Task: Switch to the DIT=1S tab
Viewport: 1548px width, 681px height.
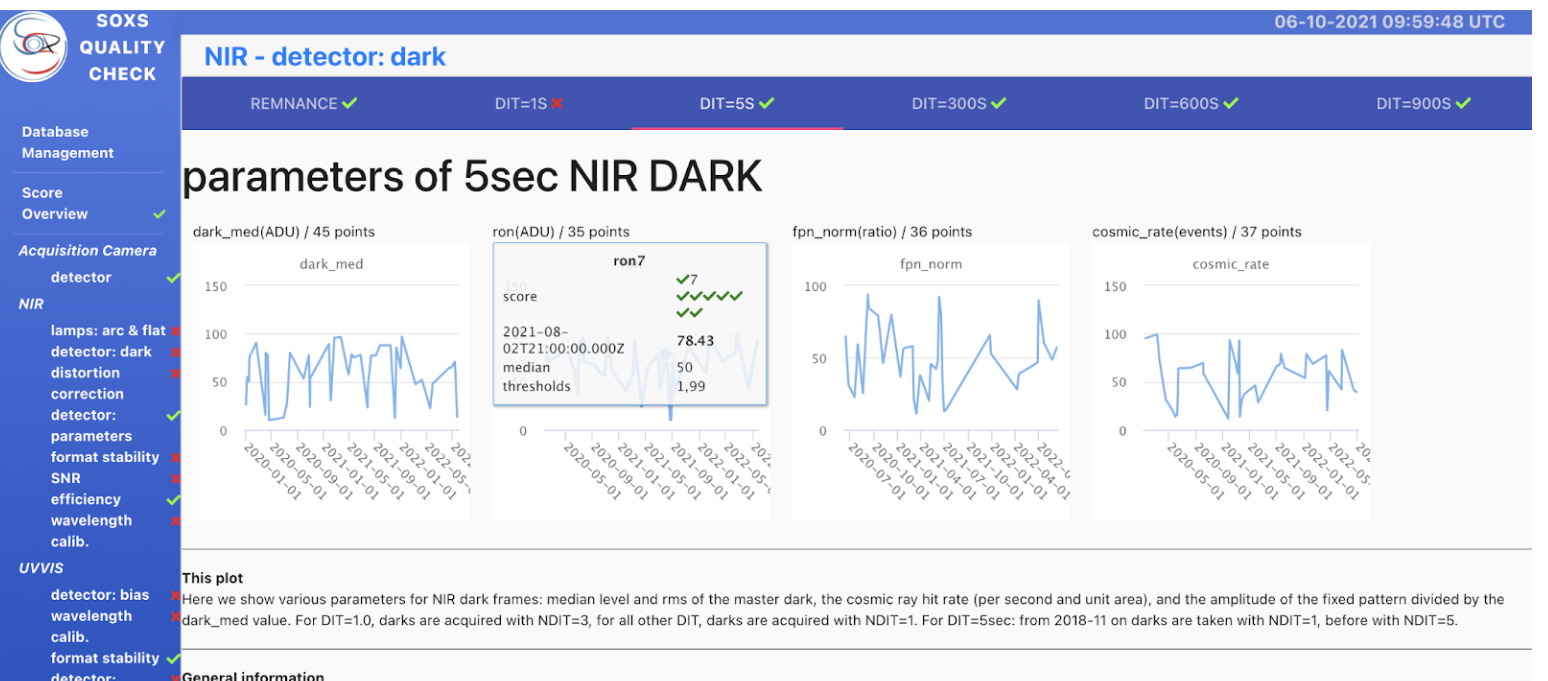Action: point(529,103)
